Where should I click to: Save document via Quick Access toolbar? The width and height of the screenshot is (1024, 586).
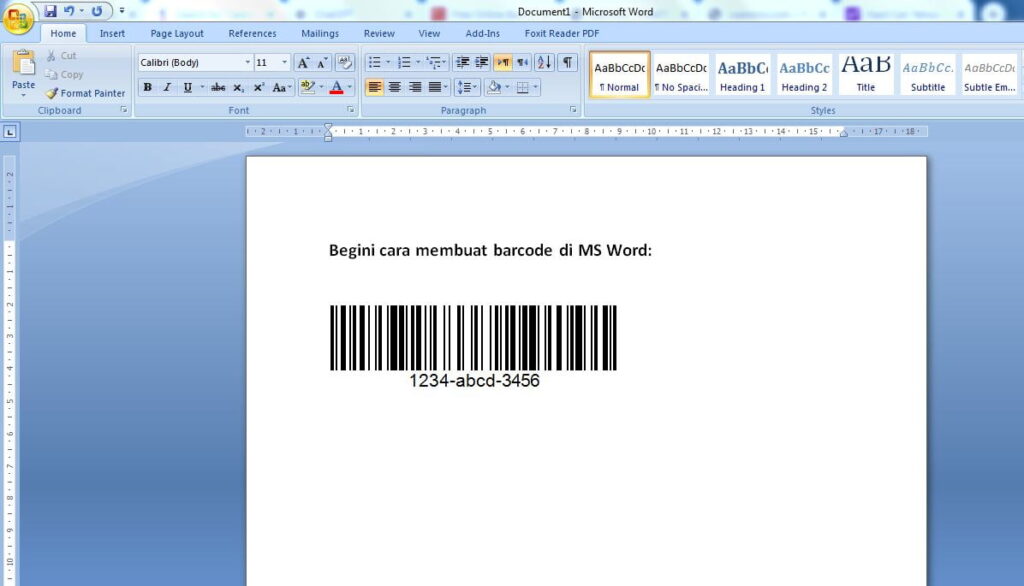(x=50, y=11)
